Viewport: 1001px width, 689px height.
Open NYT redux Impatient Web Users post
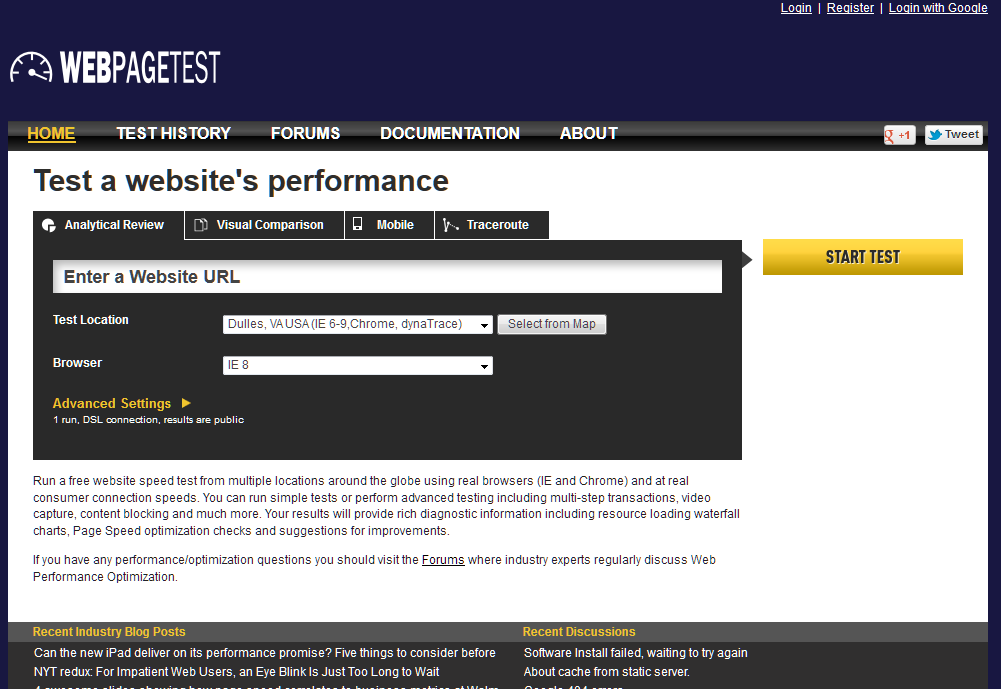[236, 672]
